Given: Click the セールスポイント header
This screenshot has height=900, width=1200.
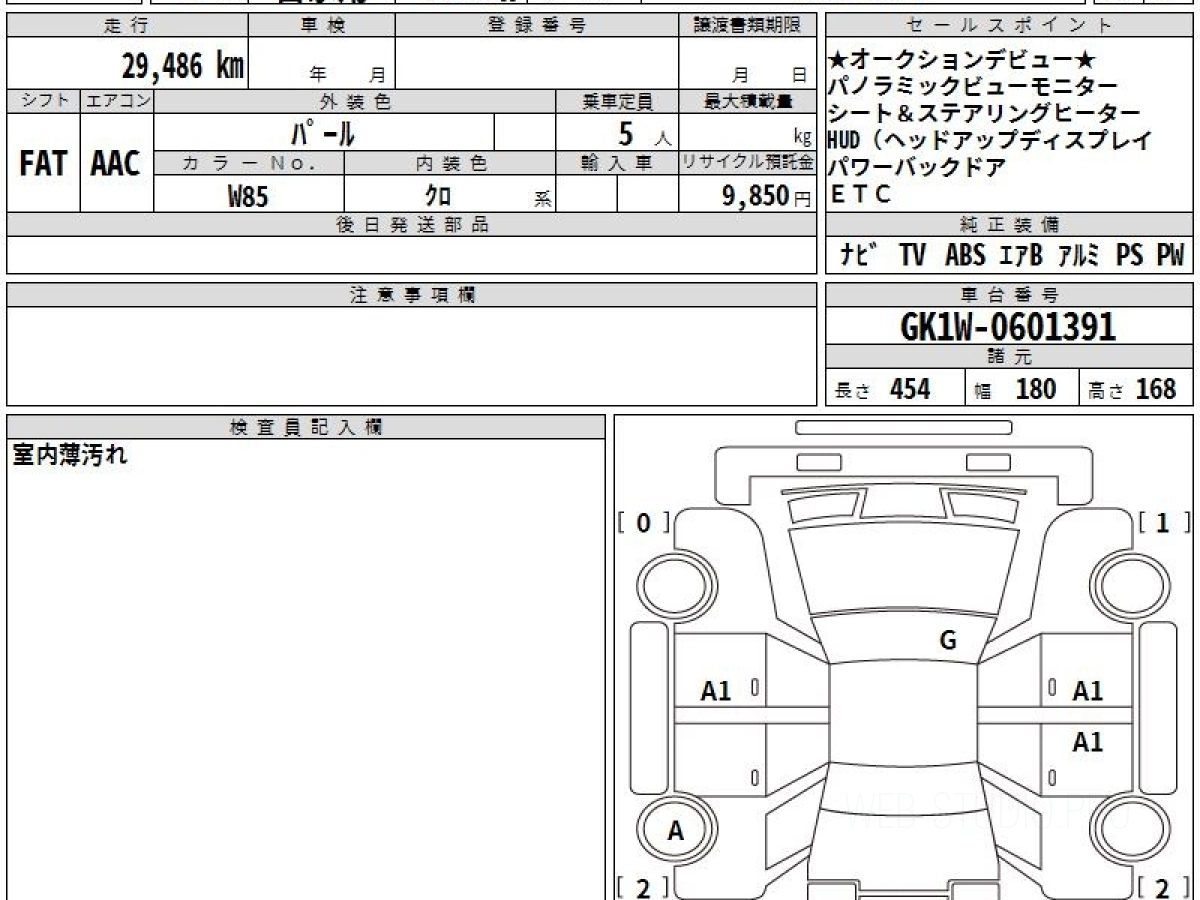Looking at the screenshot, I should click(1010, 25).
